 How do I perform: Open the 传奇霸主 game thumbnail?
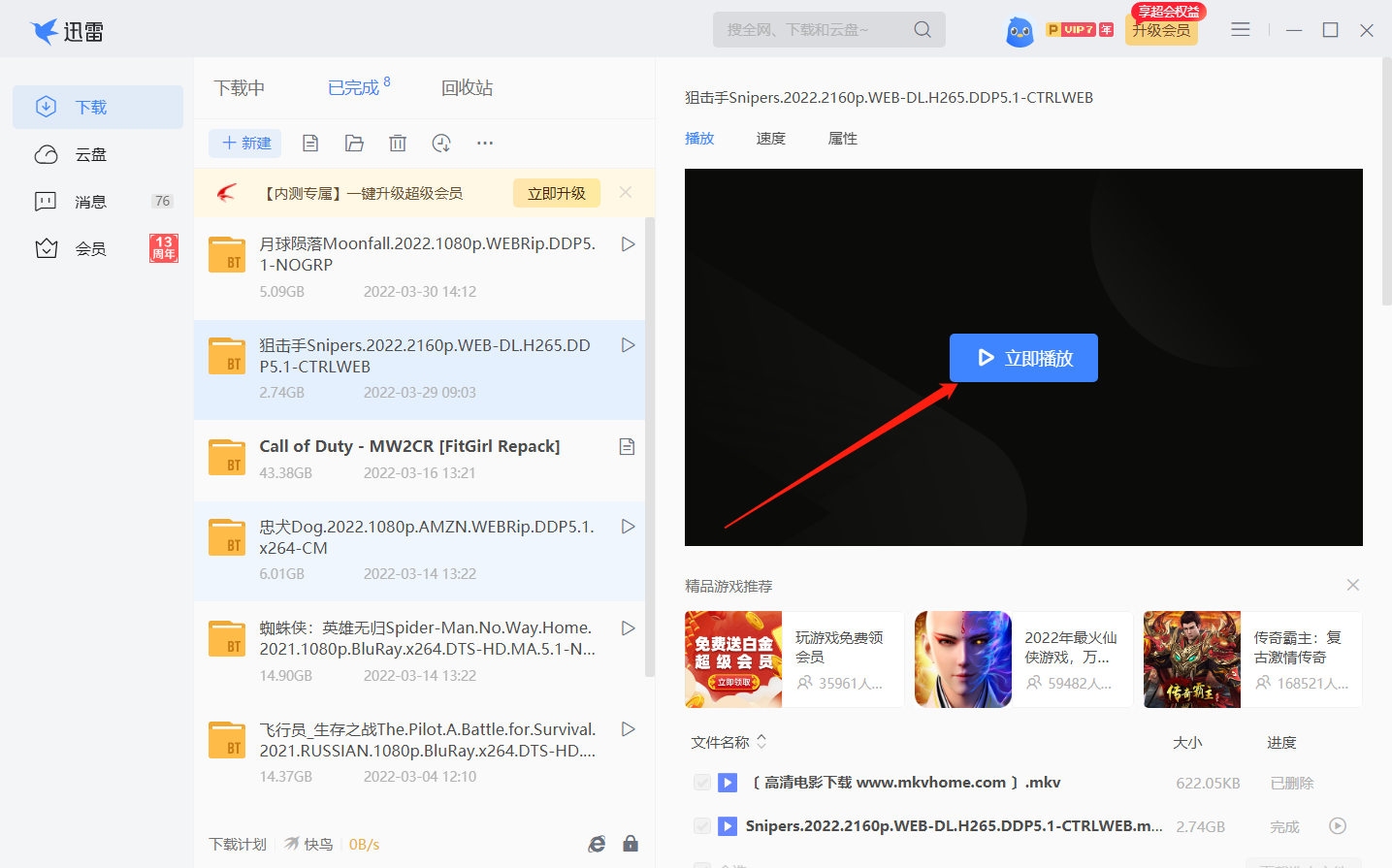click(x=1191, y=659)
